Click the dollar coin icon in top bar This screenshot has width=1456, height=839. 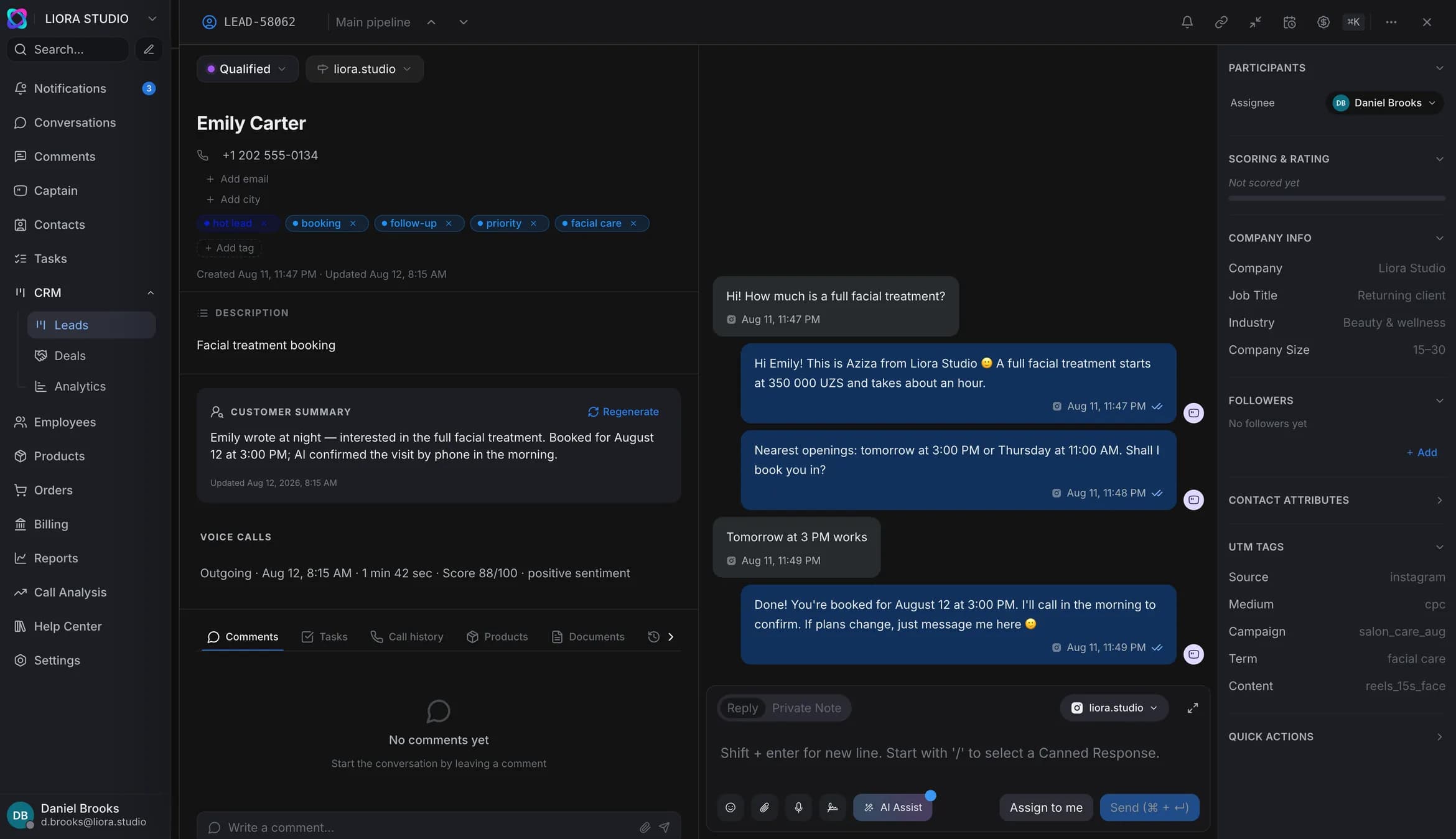[x=1323, y=22]
